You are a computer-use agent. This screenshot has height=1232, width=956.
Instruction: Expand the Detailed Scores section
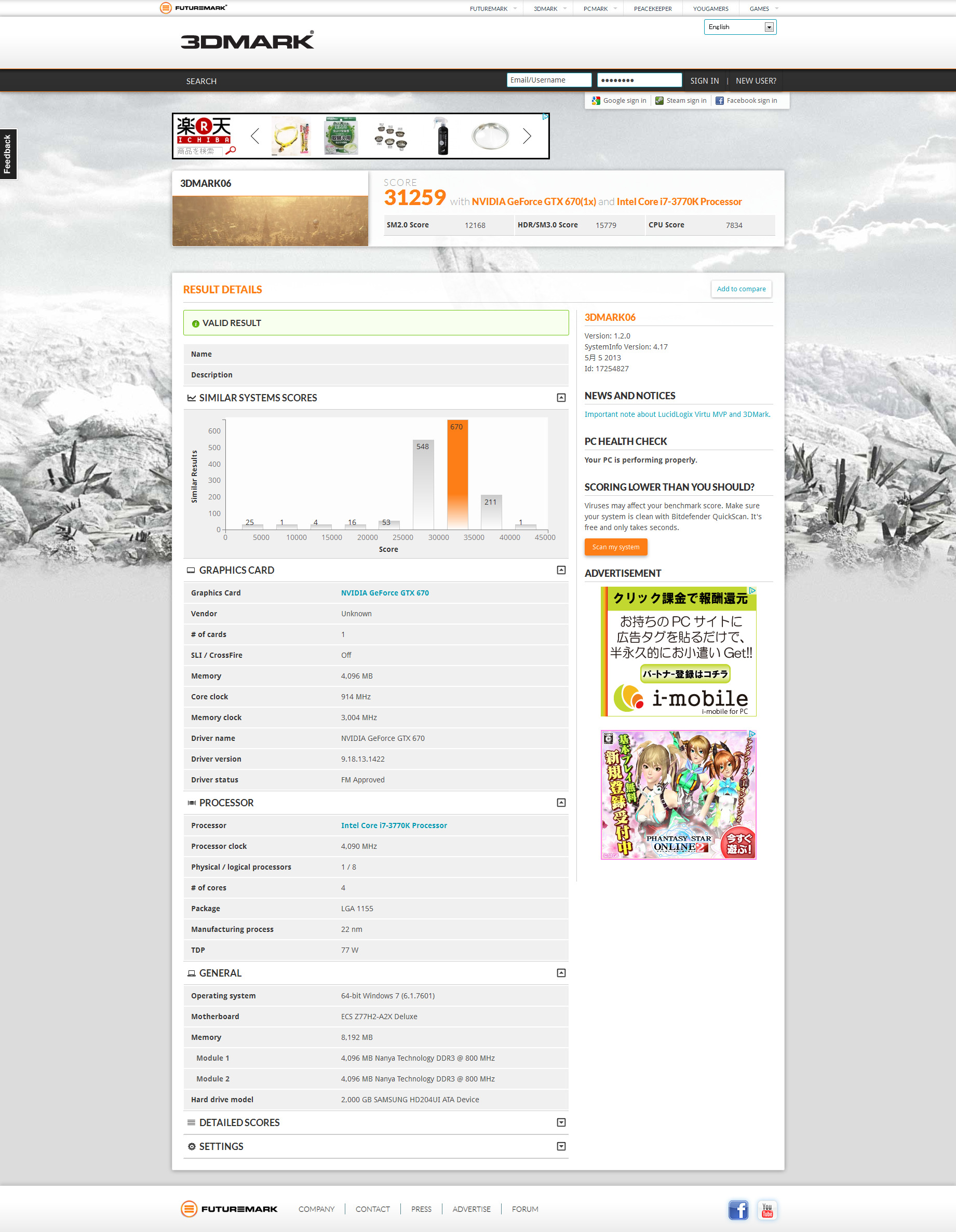(x=561, y=1122)
